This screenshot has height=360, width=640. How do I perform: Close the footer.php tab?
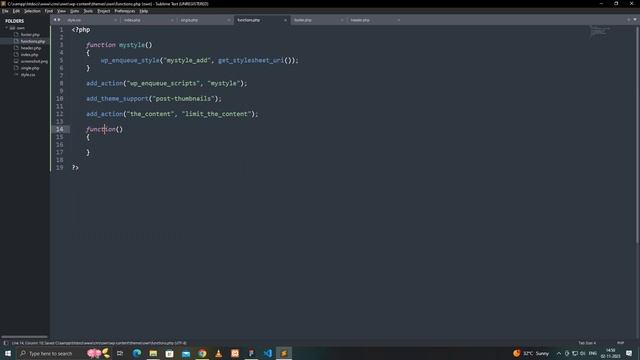point(342,20)
